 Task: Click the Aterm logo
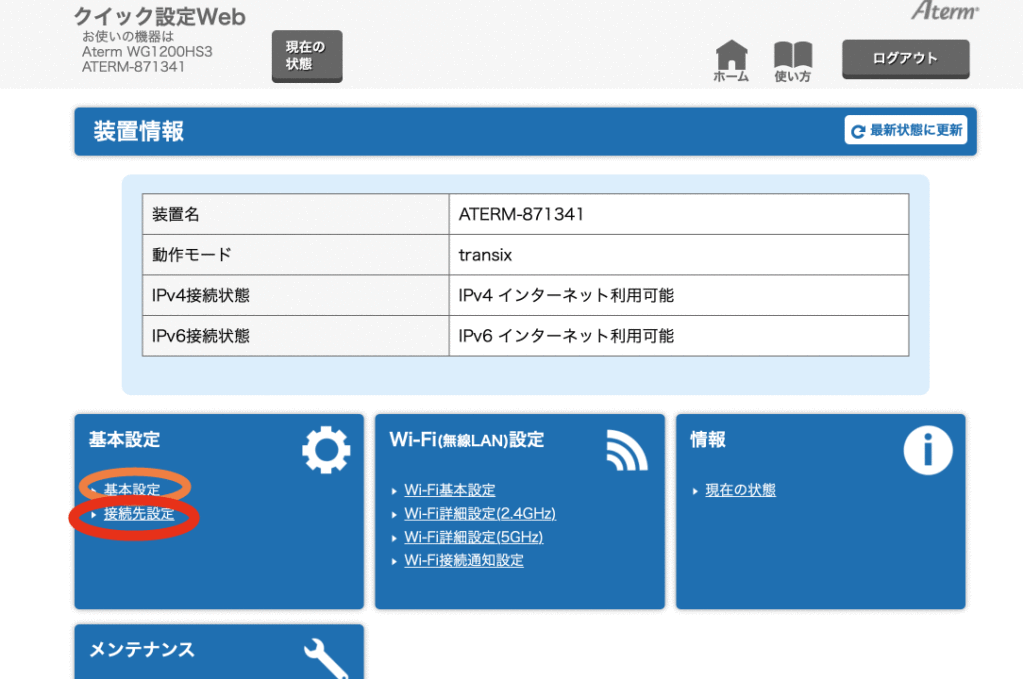(x=944, y=12)
